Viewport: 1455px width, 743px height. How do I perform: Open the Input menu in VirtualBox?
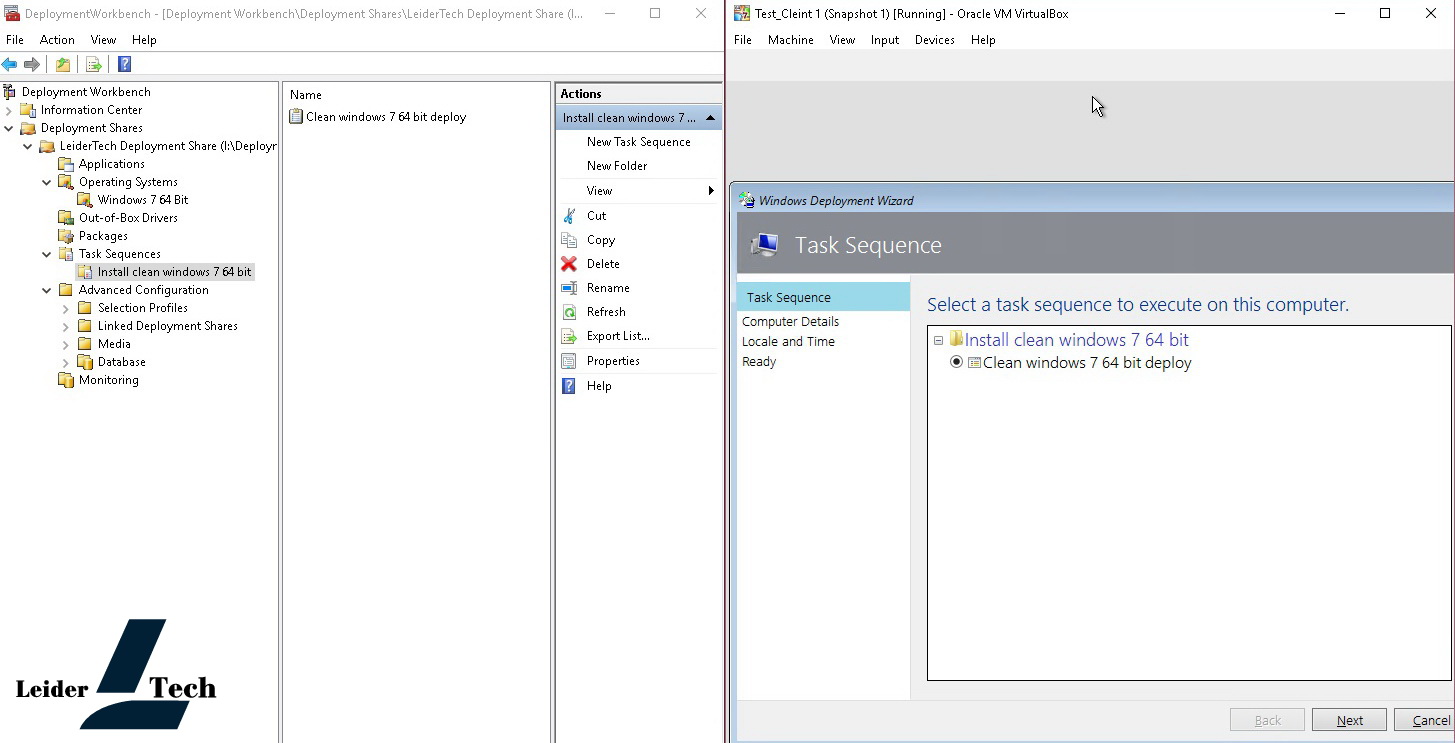point(885,40)
